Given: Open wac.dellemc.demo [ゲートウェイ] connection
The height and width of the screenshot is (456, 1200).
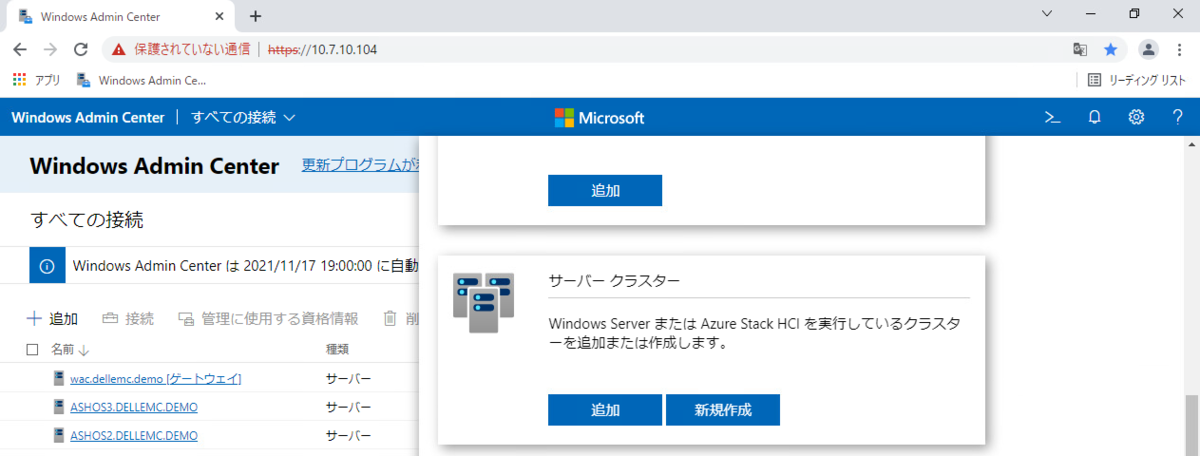Looking at the screenshot, I should click(x=155, y=378).
